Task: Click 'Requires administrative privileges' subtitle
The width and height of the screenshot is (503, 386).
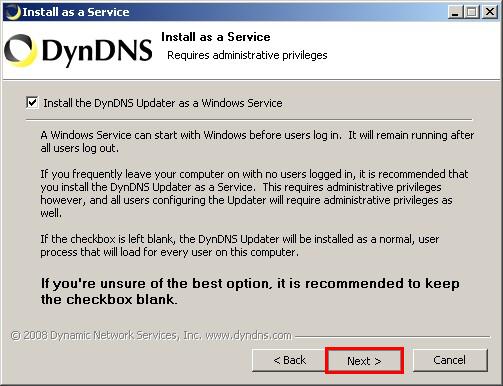Action: coord(247,55)
